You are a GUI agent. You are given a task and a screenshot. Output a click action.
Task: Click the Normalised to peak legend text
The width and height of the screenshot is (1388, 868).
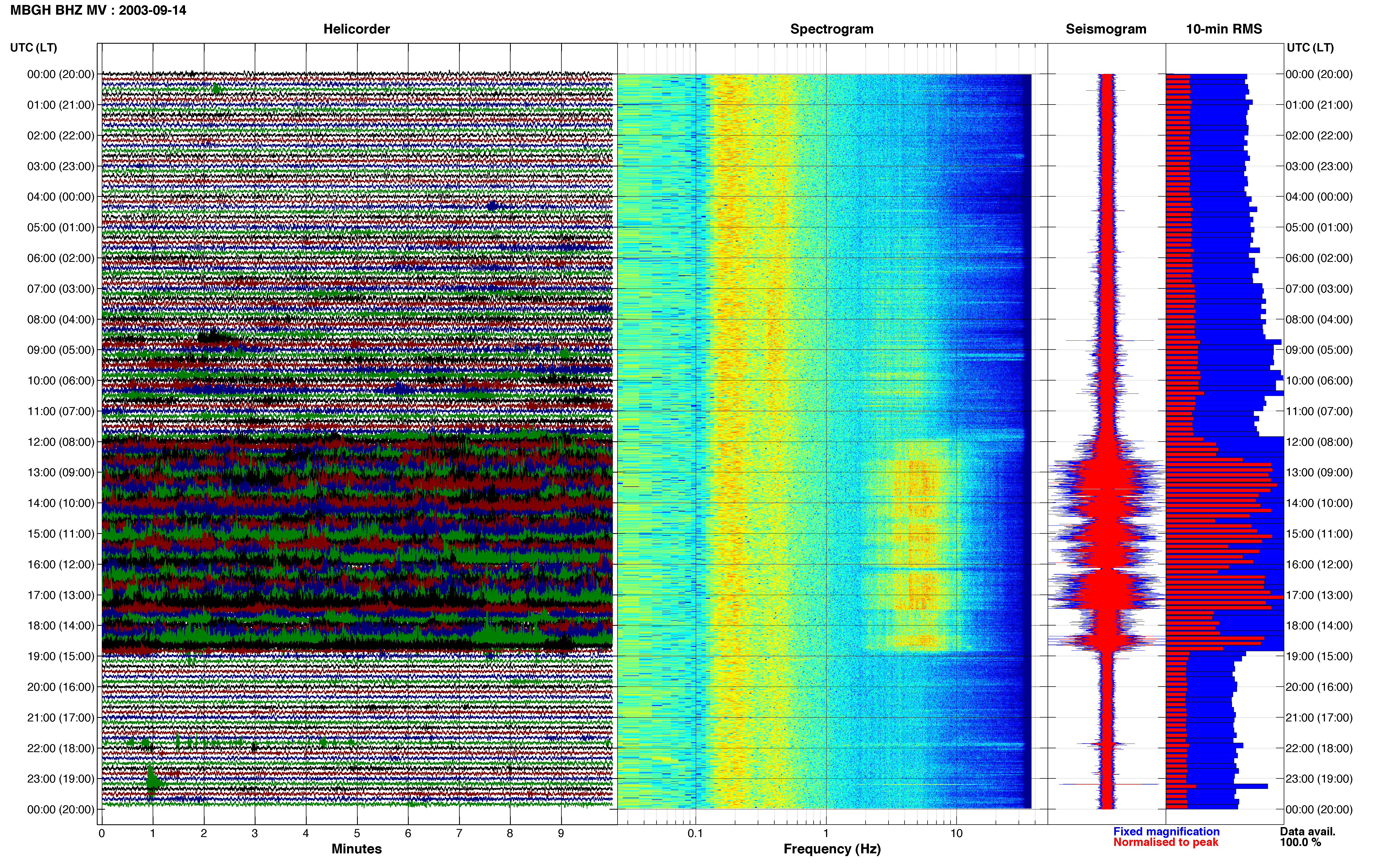tap(1165, 842)
